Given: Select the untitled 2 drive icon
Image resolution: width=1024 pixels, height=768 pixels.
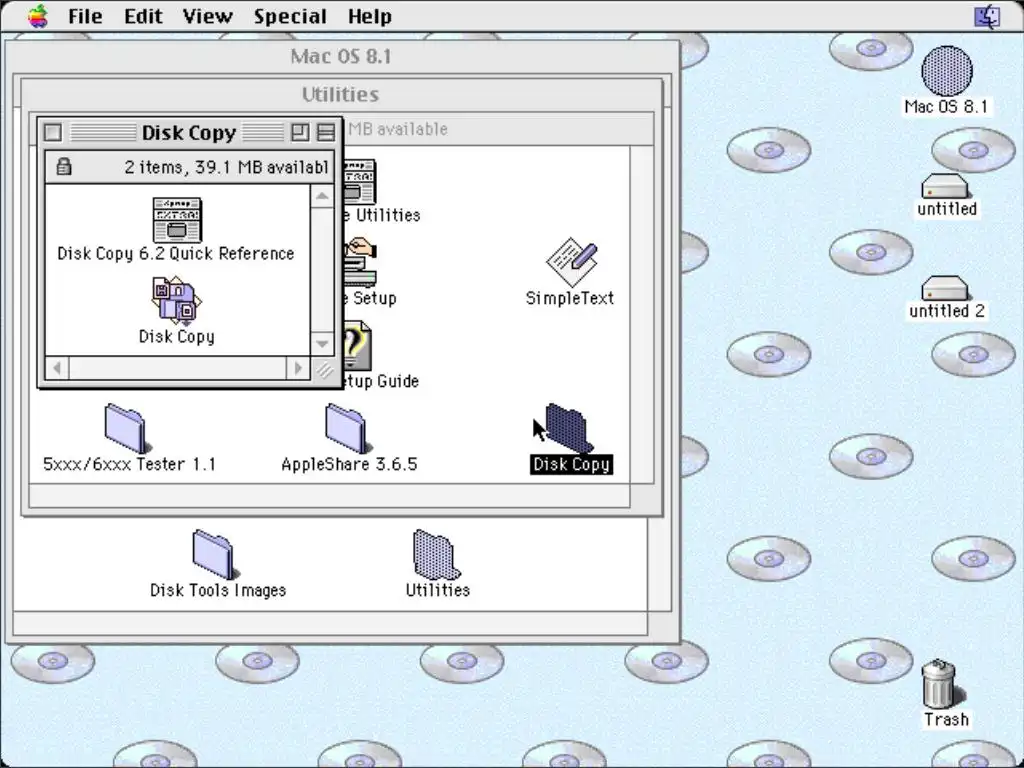Looking at the screenshot, I should coord(944,288).
